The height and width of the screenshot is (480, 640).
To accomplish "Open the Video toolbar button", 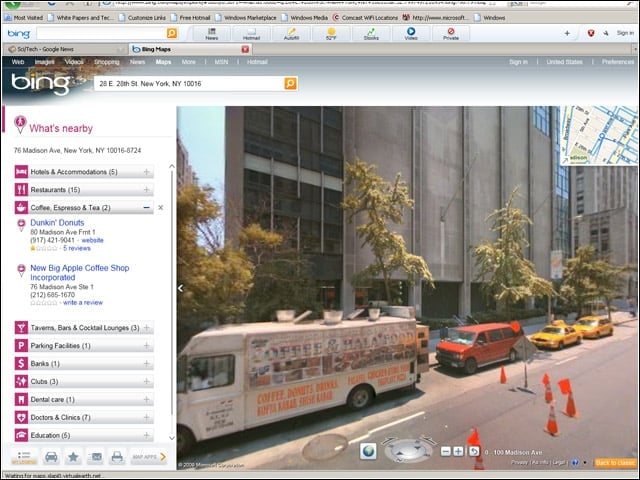I will pos(411,34).
